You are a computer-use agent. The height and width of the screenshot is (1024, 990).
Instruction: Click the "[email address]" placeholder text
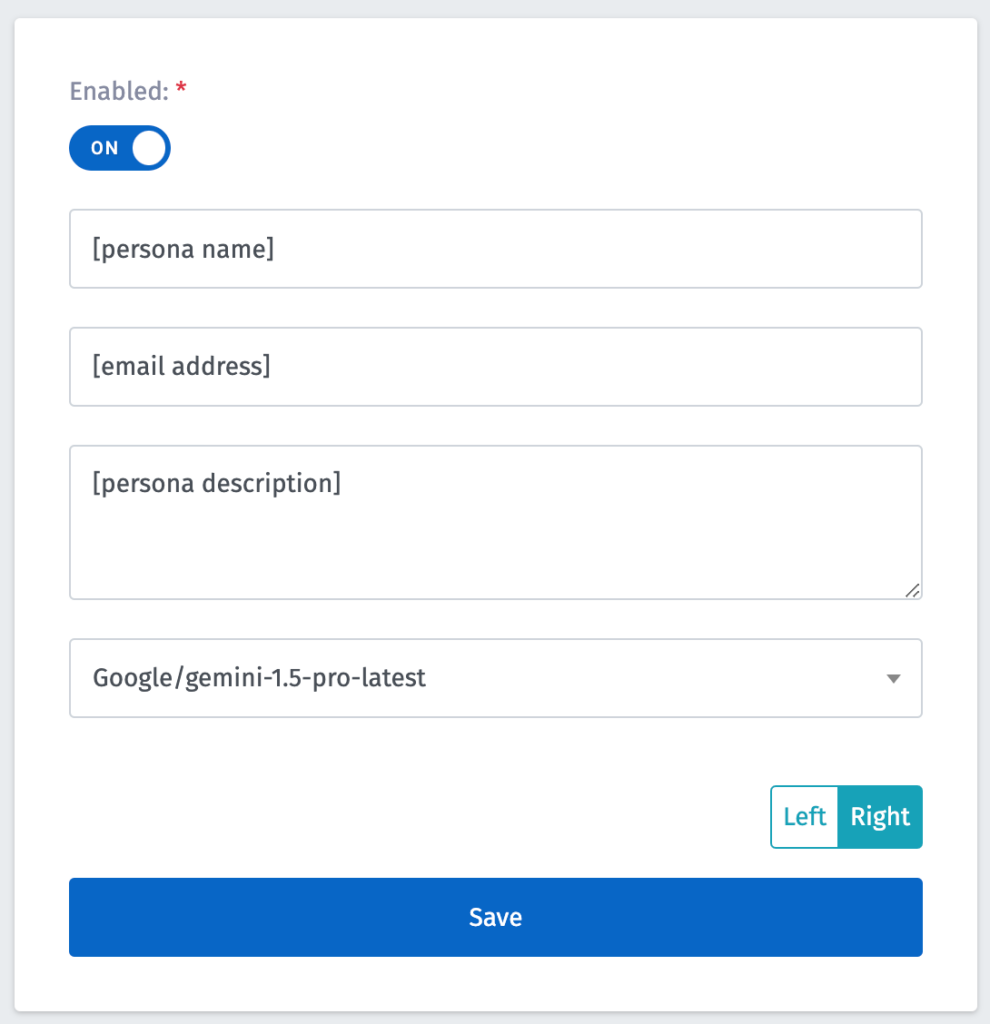pyautogui.click(x=181, y=367)
